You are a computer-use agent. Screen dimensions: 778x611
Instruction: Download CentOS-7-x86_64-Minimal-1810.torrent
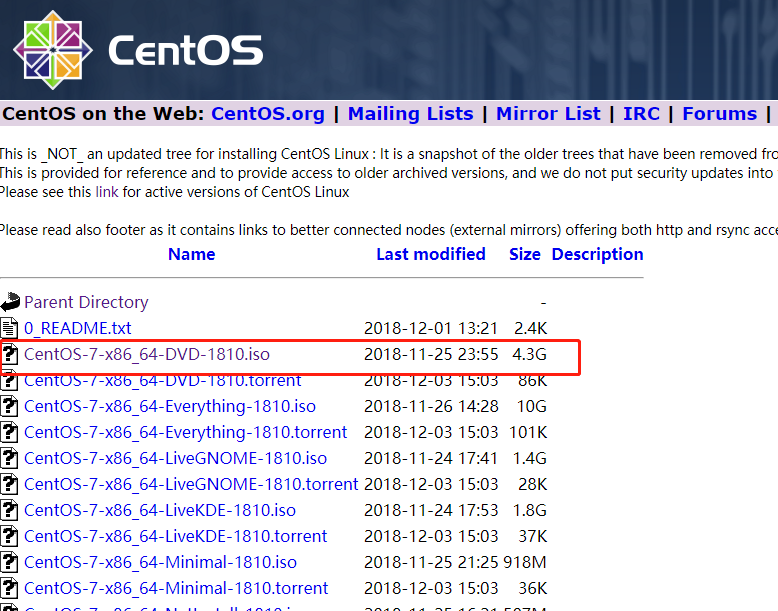point(176,588)
